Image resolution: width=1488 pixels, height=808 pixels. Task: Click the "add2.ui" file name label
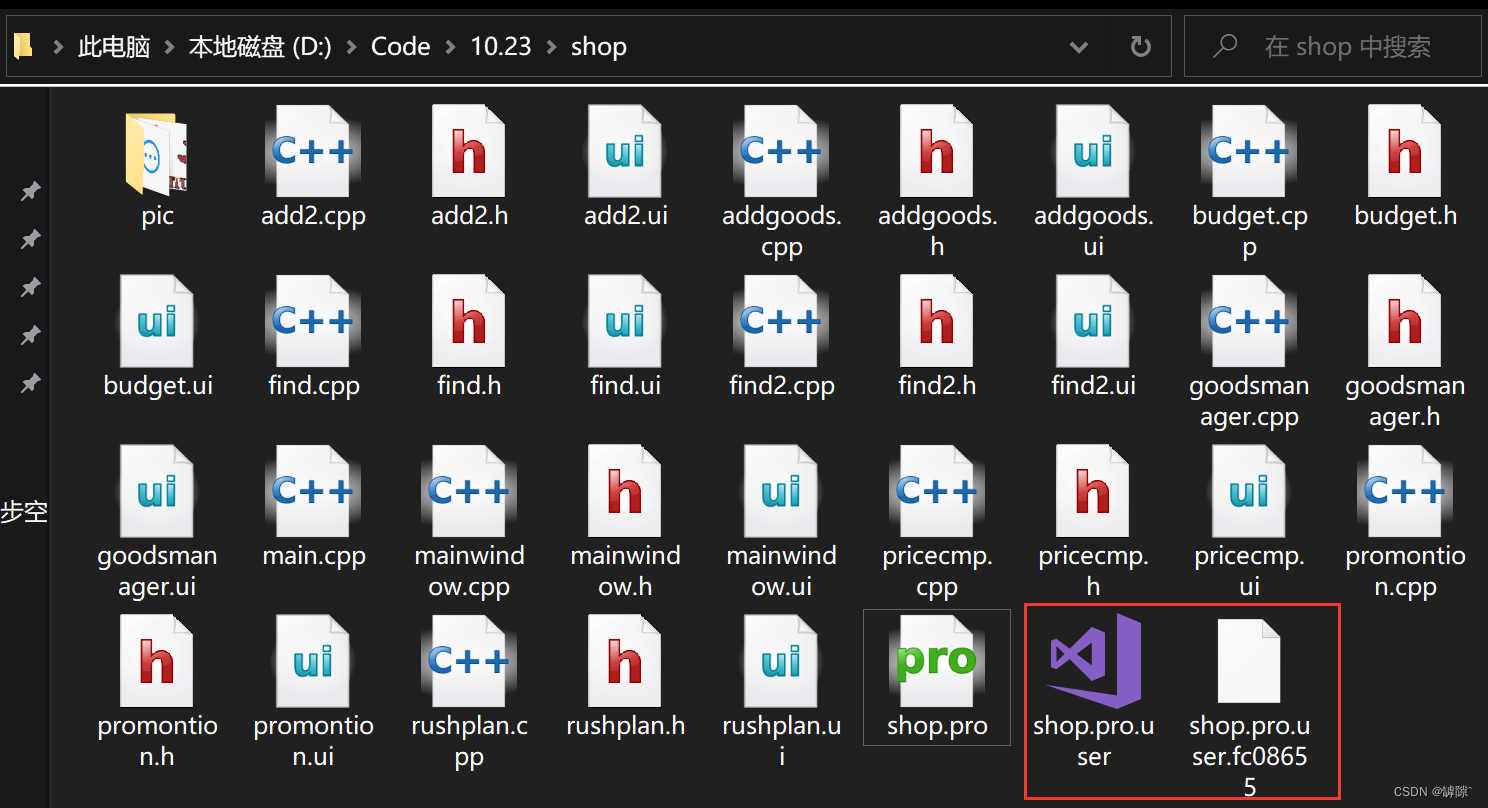(x=625, y=216)
